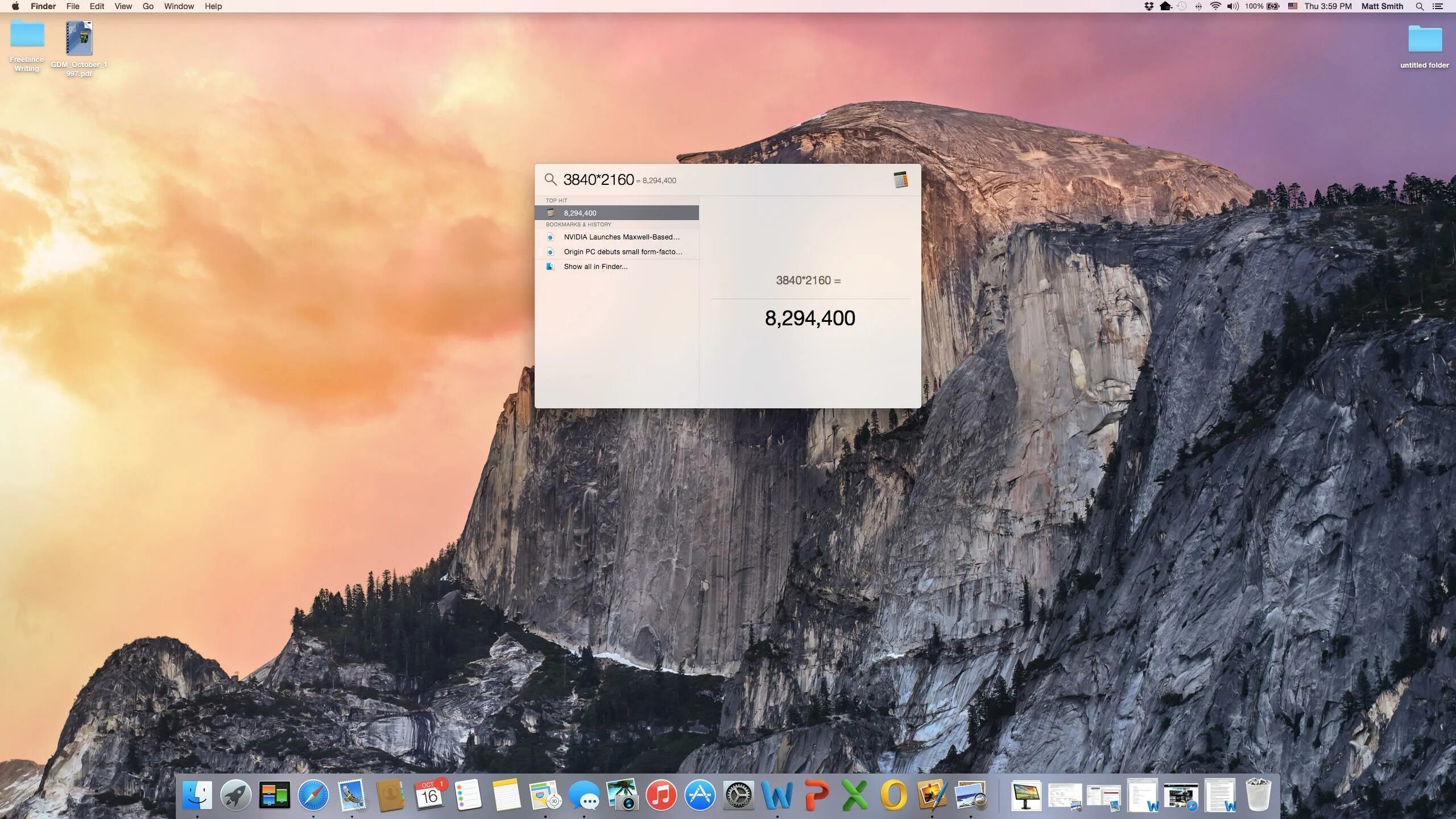The width and height of the screenshot is (1456, 819).
Task: Open the App Store dock icon
Action: pos(700,795)
